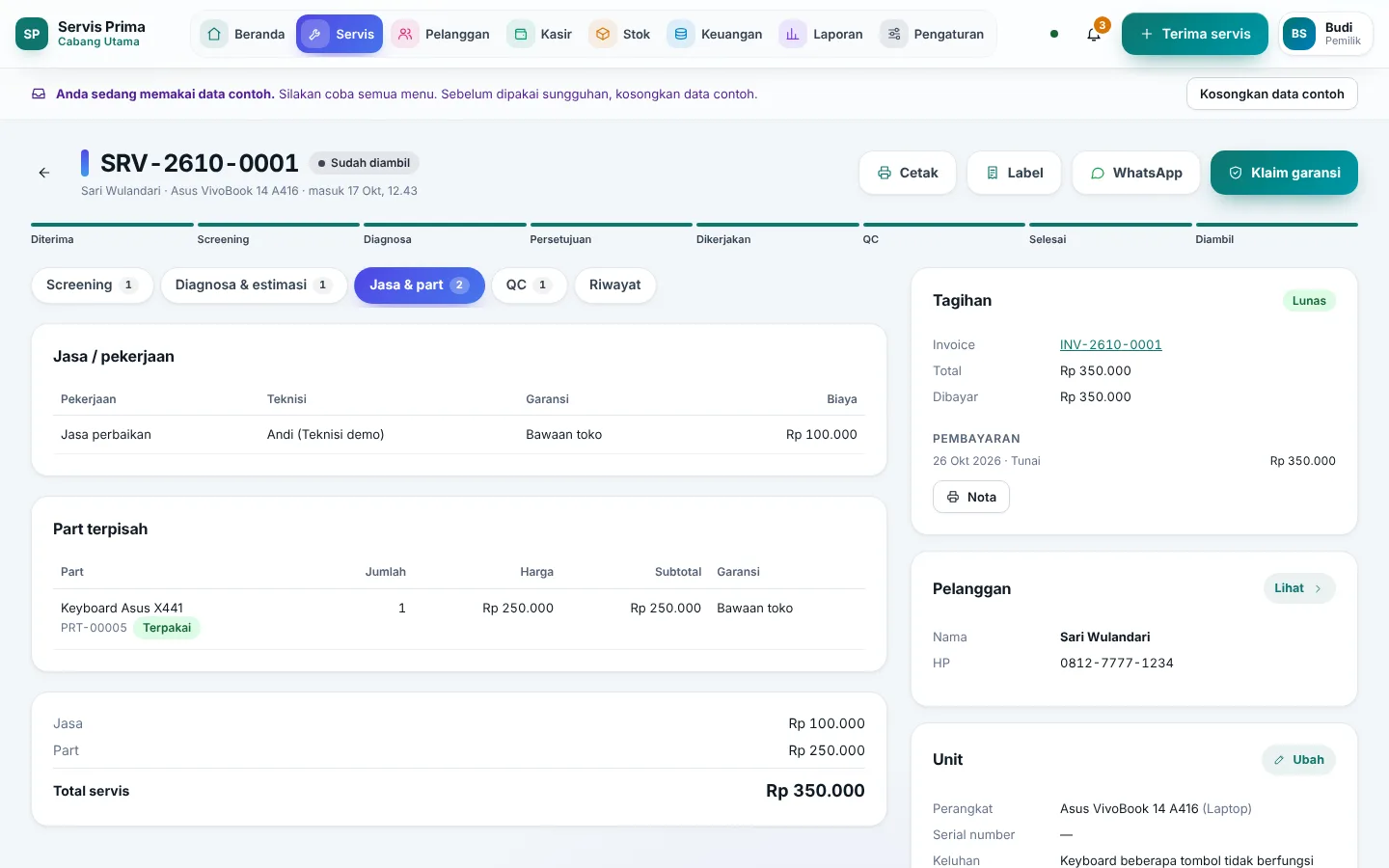
Task: Select the Jasa & part tab
Action: tap(420, 285)
